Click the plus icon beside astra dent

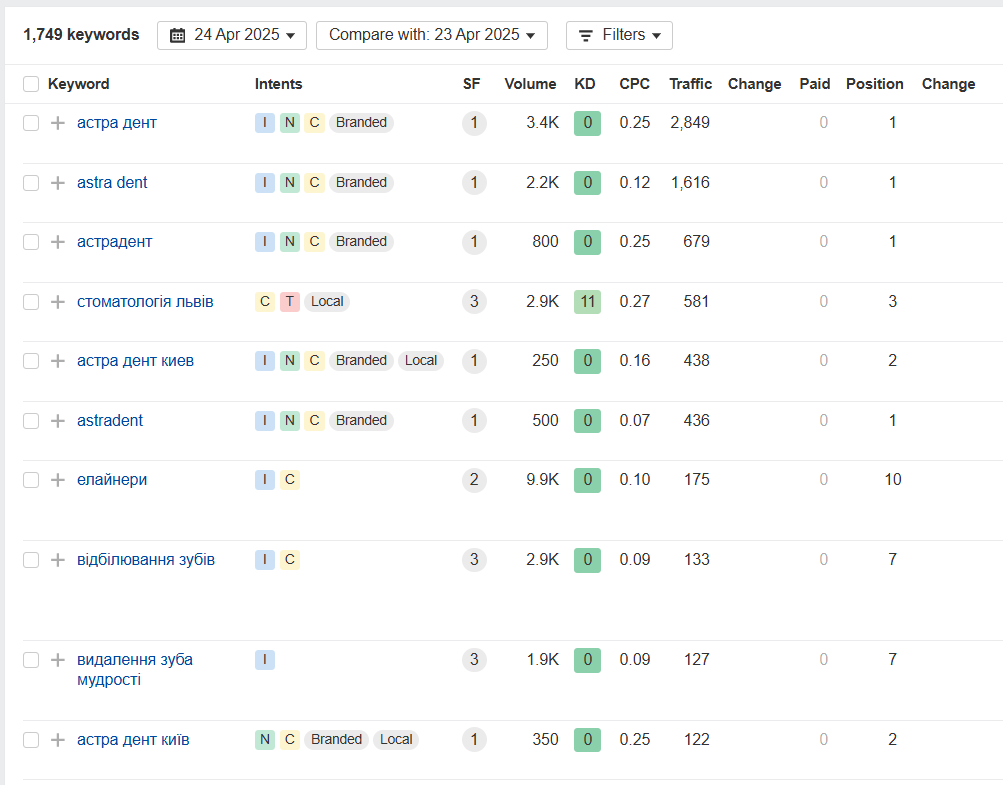[58, 183]
